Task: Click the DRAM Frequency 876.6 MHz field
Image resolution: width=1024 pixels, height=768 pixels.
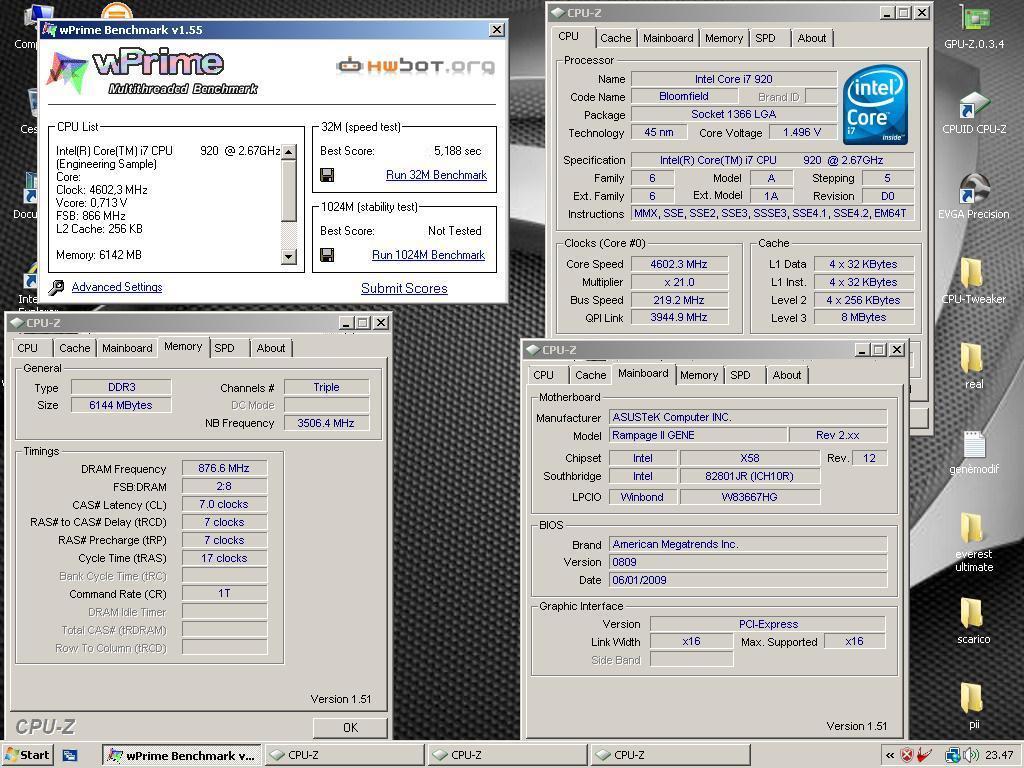Action: tap(224, 468)
